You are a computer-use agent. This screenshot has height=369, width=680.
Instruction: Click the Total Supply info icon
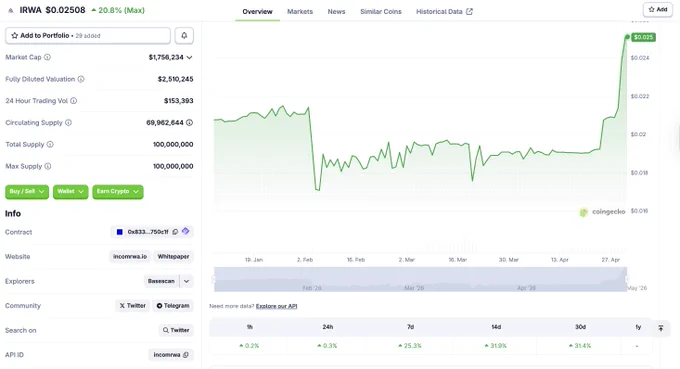50,144
